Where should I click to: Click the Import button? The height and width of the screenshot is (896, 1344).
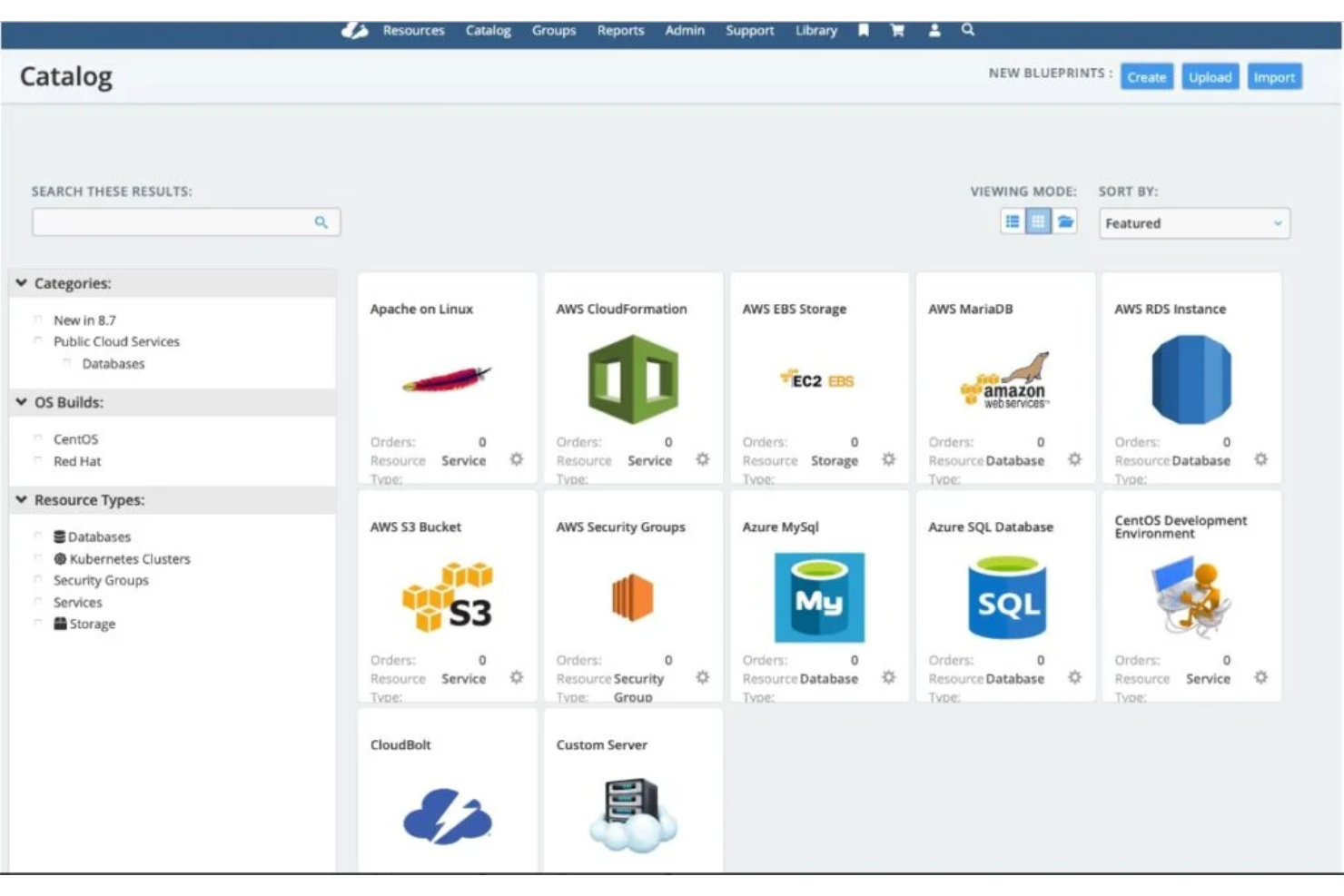[1274, 77]
